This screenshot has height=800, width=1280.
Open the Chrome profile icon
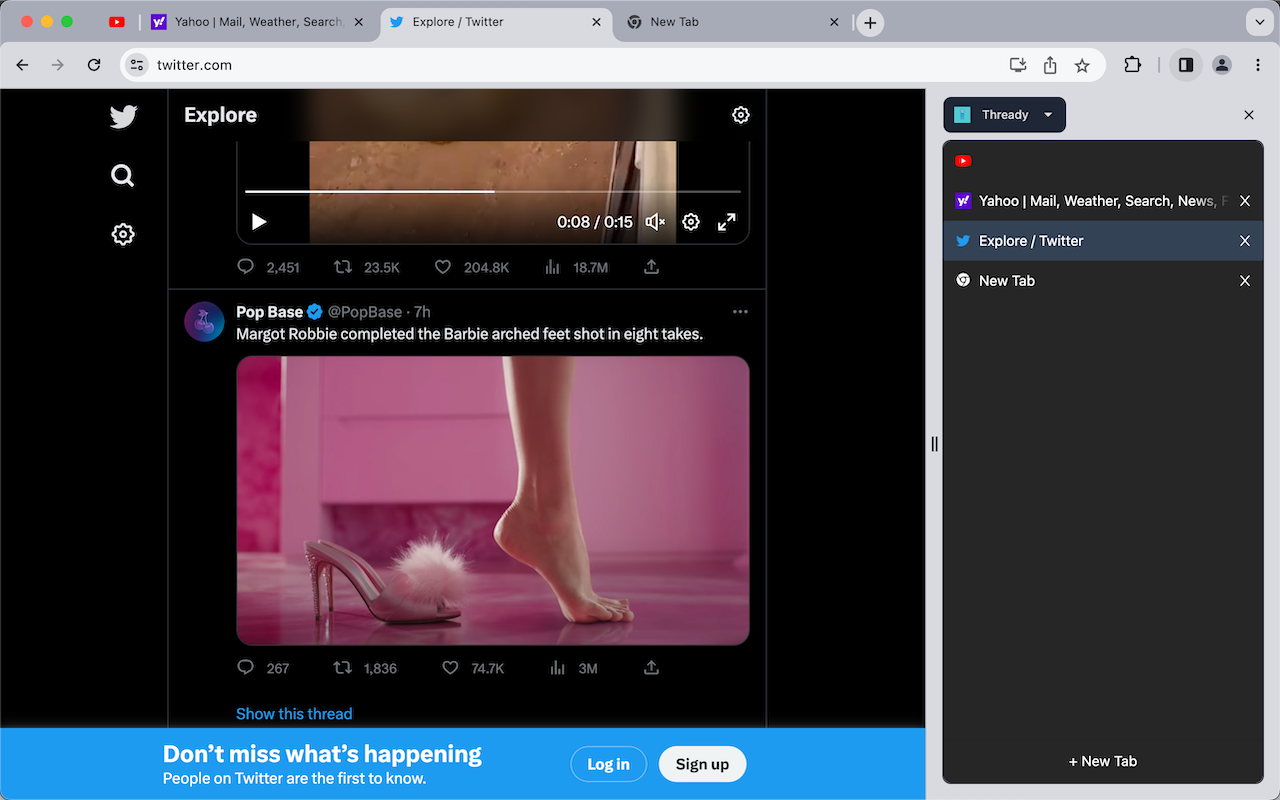[1222, 65]
